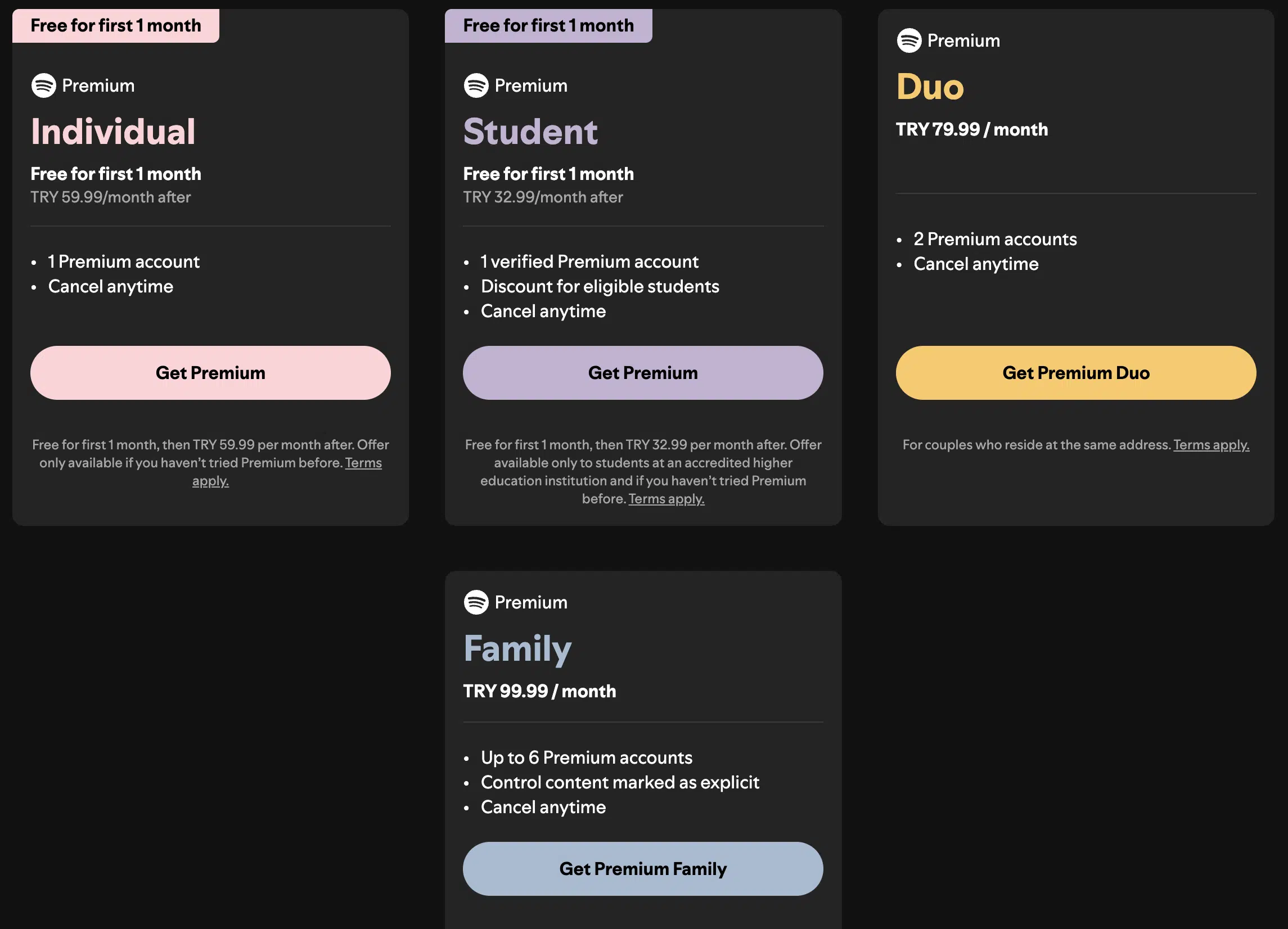Click Get Premium on the Student plan
Image resolution: width=1288 pixels, height=929 pixels.
pos(643,372)
